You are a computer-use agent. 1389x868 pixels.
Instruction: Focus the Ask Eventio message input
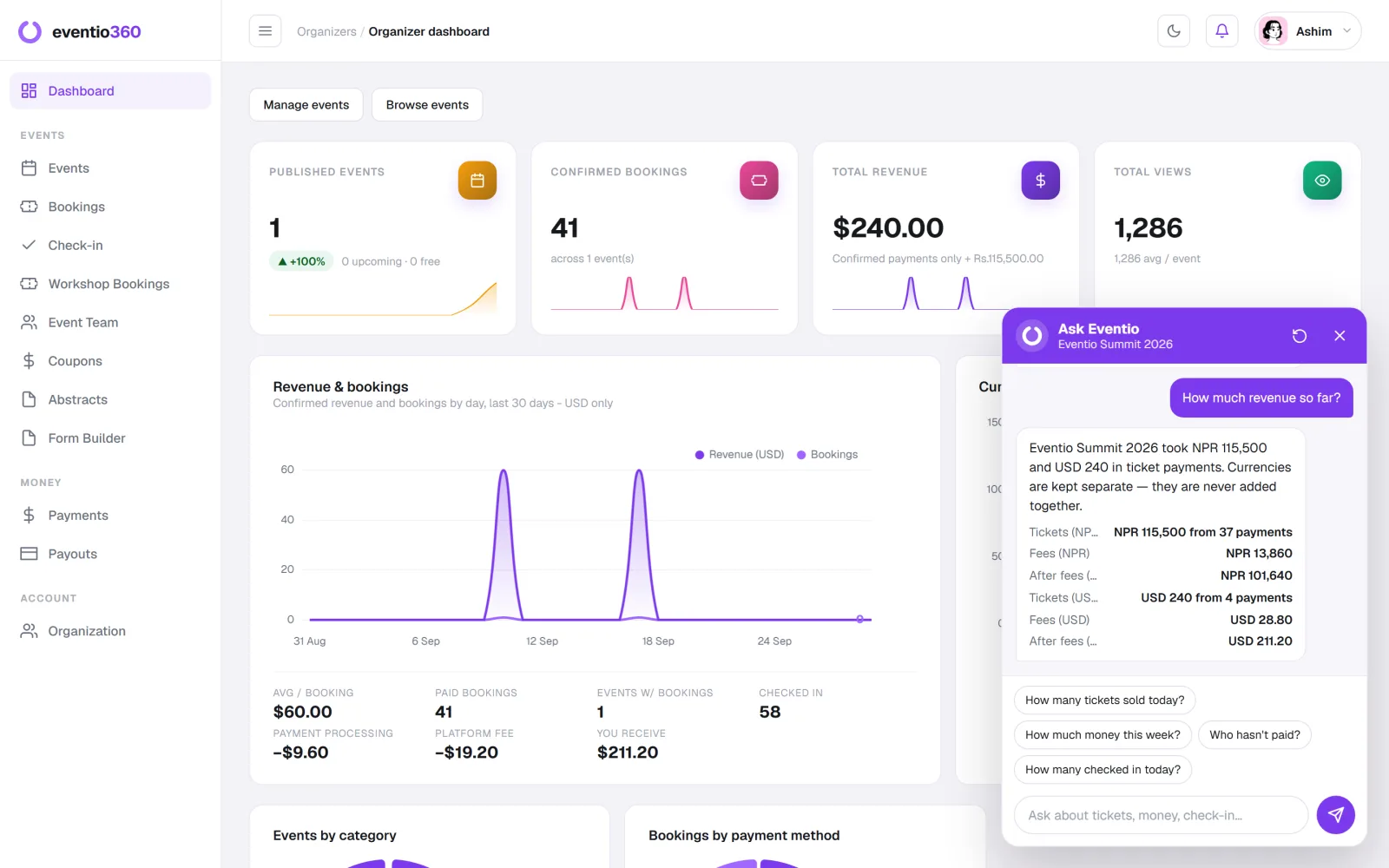[1161, 815]
